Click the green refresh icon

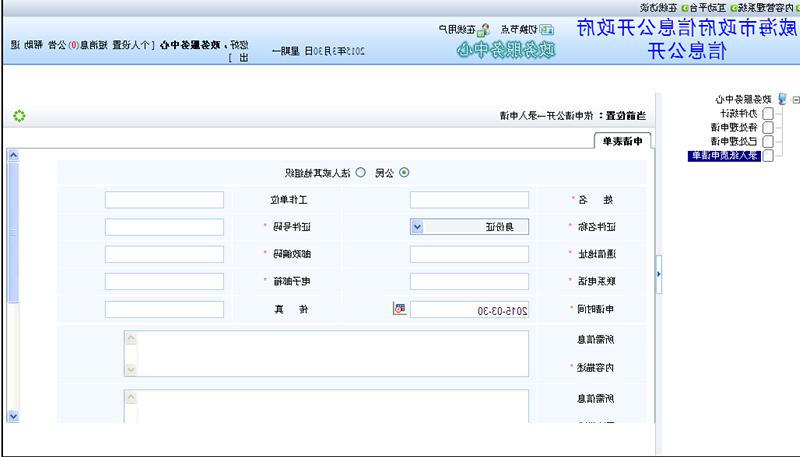click(19, 116)
